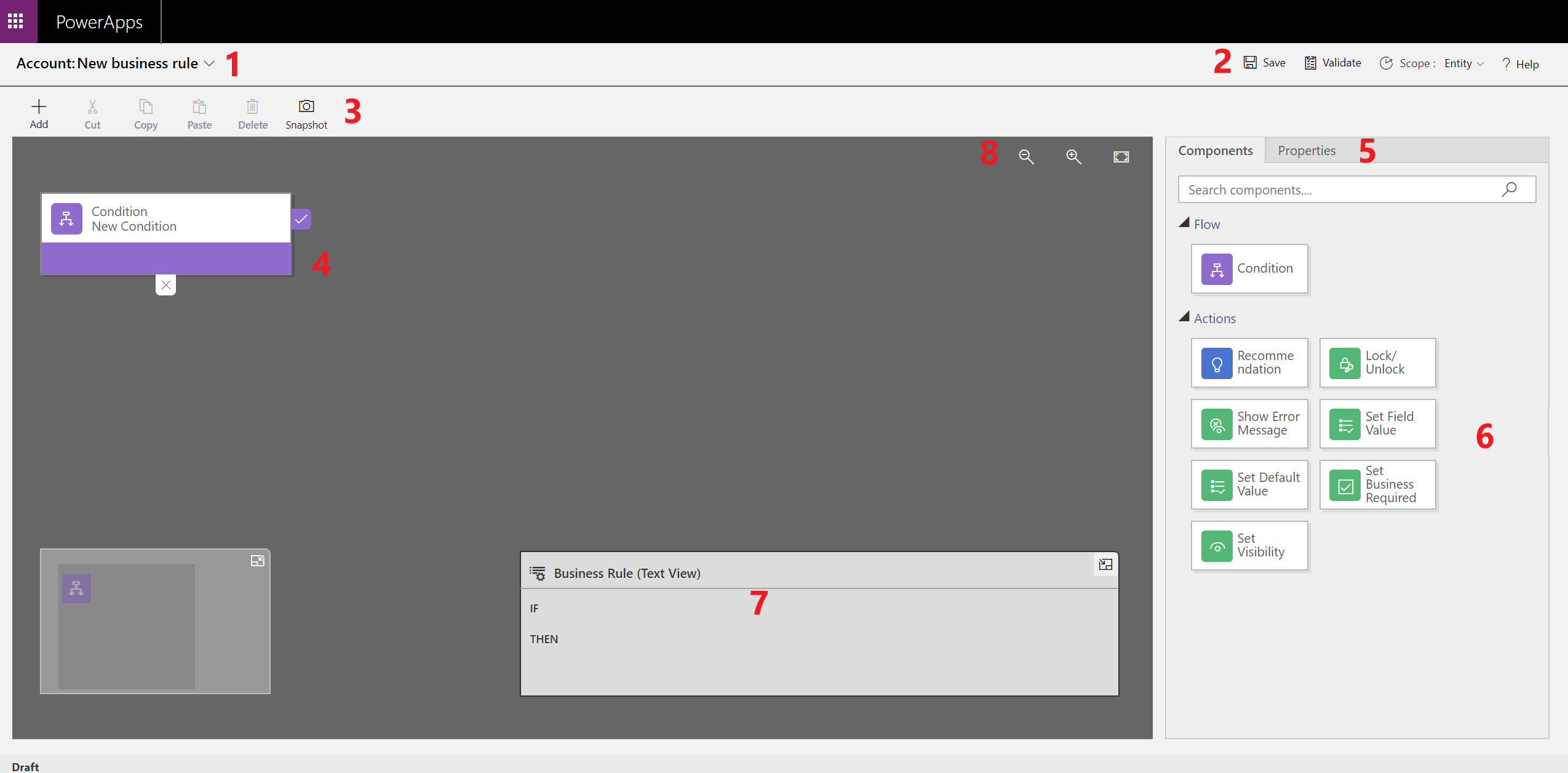Click the Business Rule Text View header icon
1568x773 pixels.
pos(538,573)
